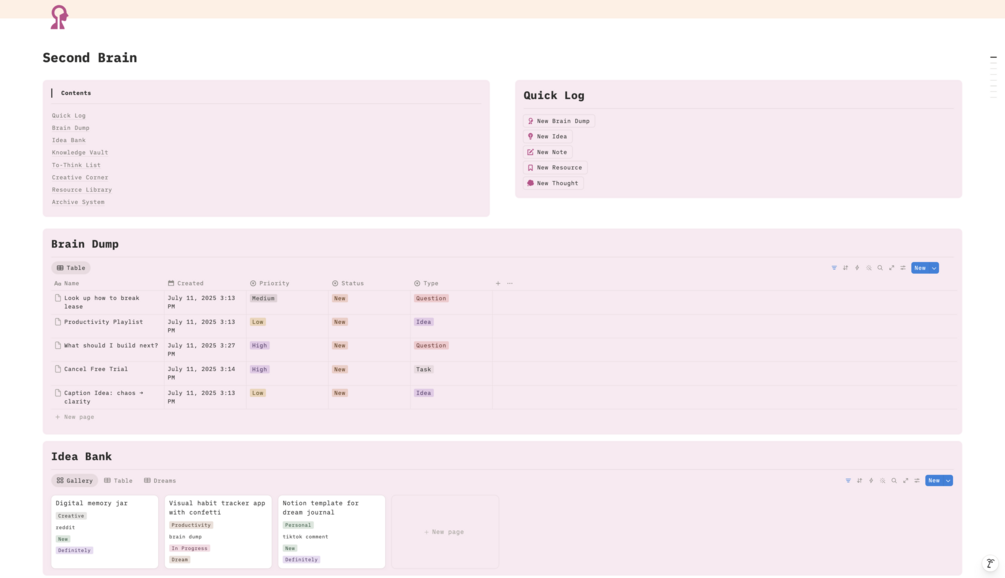Expand the Brain Dump New button dropdown arrow

[x=934, y=268]
